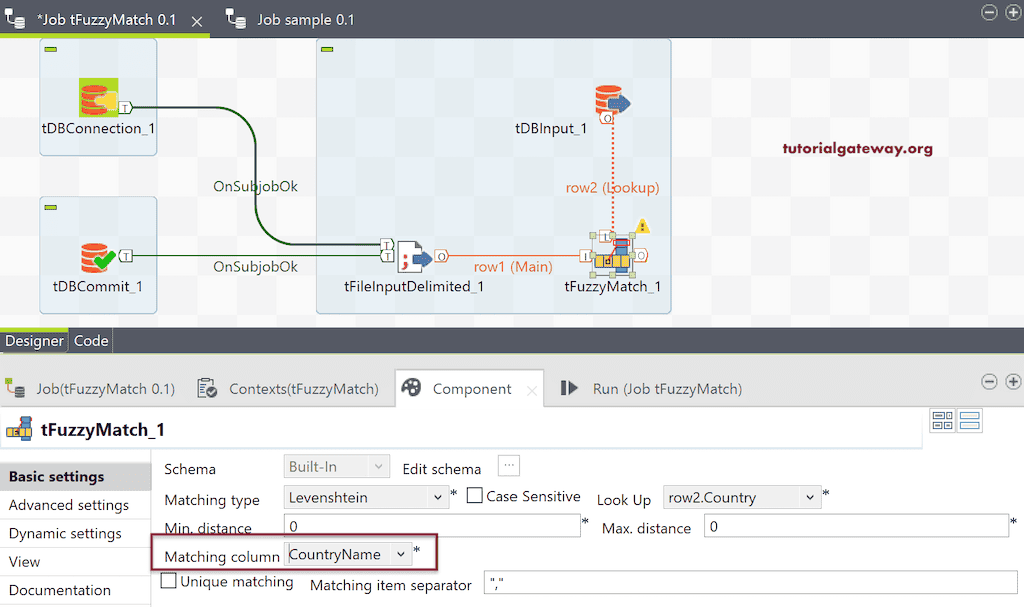
Task: Open the Matching column dropdown
Action: [x=399, y=552]
